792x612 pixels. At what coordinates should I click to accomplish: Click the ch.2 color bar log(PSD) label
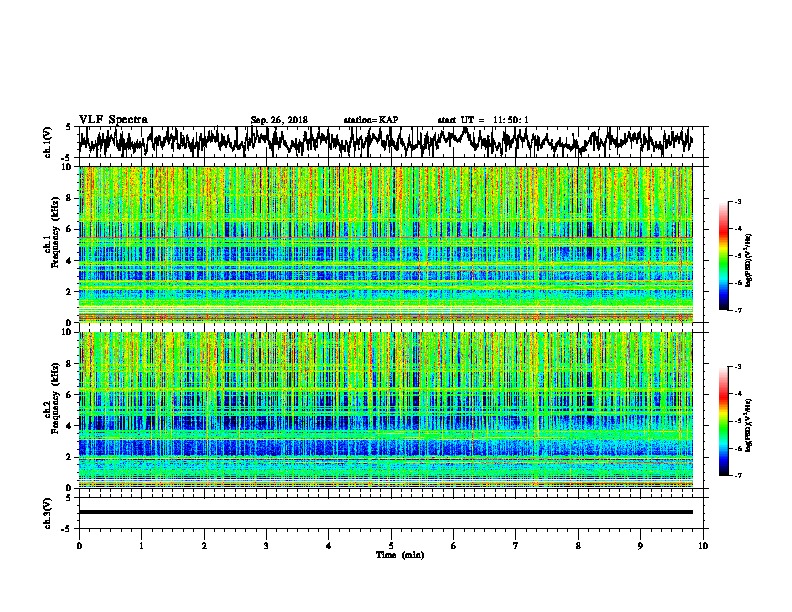pyautogui.click(x=749, y=424)
